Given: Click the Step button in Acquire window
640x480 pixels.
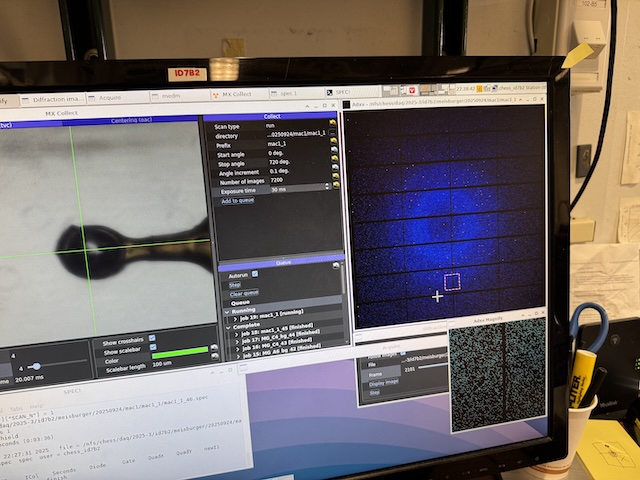Looking at the screenshot, I should (x=374, y=392).
